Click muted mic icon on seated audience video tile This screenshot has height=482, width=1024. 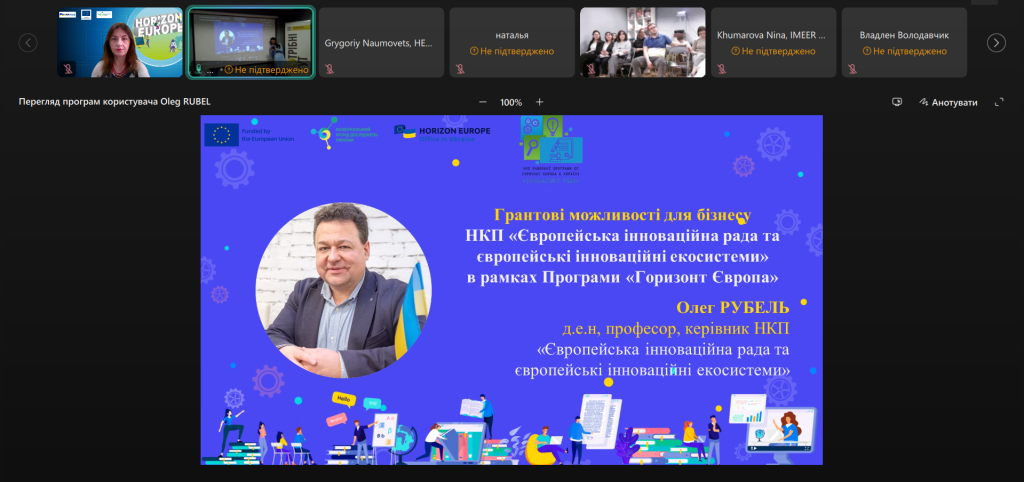click(x=591, y=69)
